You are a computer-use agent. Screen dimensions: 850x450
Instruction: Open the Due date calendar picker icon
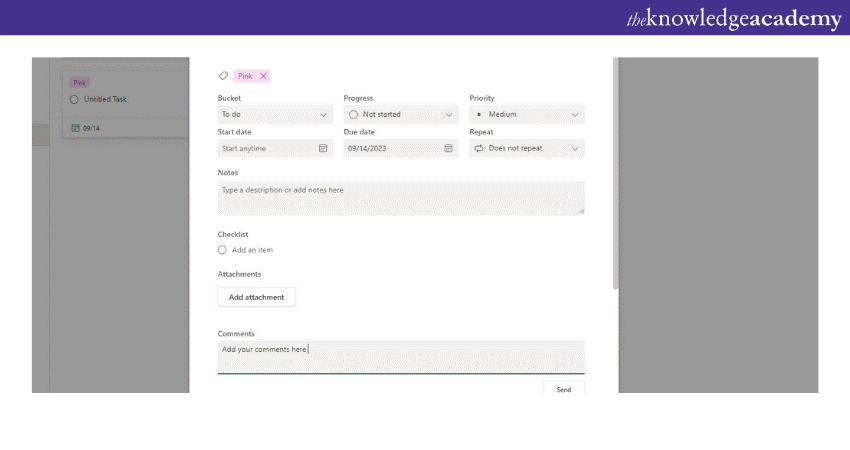click(449, 148)
